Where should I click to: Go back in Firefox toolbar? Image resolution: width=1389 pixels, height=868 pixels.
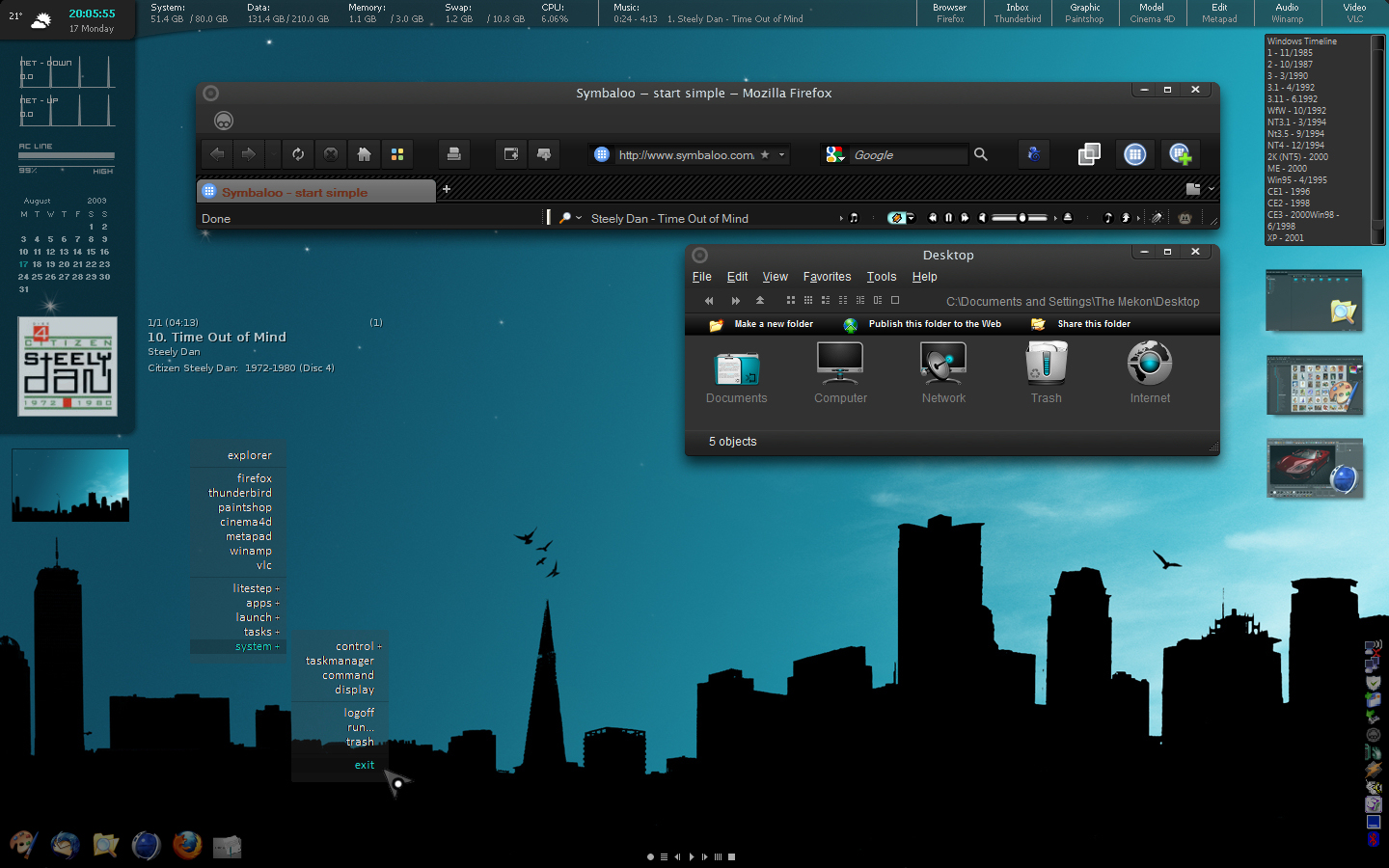(x=217, y=154)
